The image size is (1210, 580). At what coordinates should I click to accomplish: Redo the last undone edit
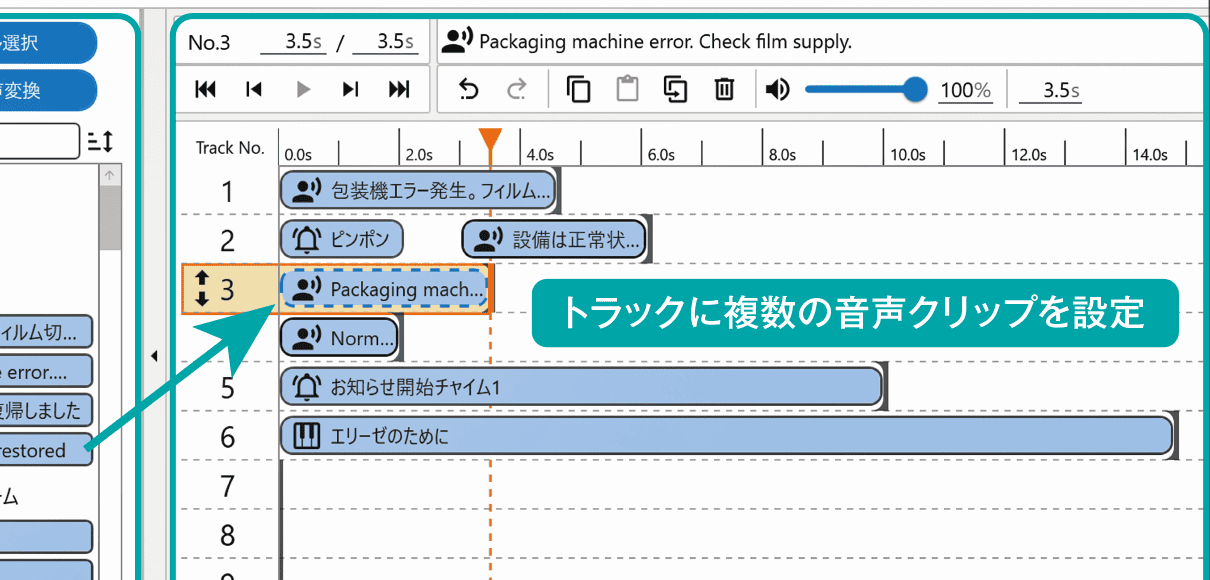(x=517, y=90)
